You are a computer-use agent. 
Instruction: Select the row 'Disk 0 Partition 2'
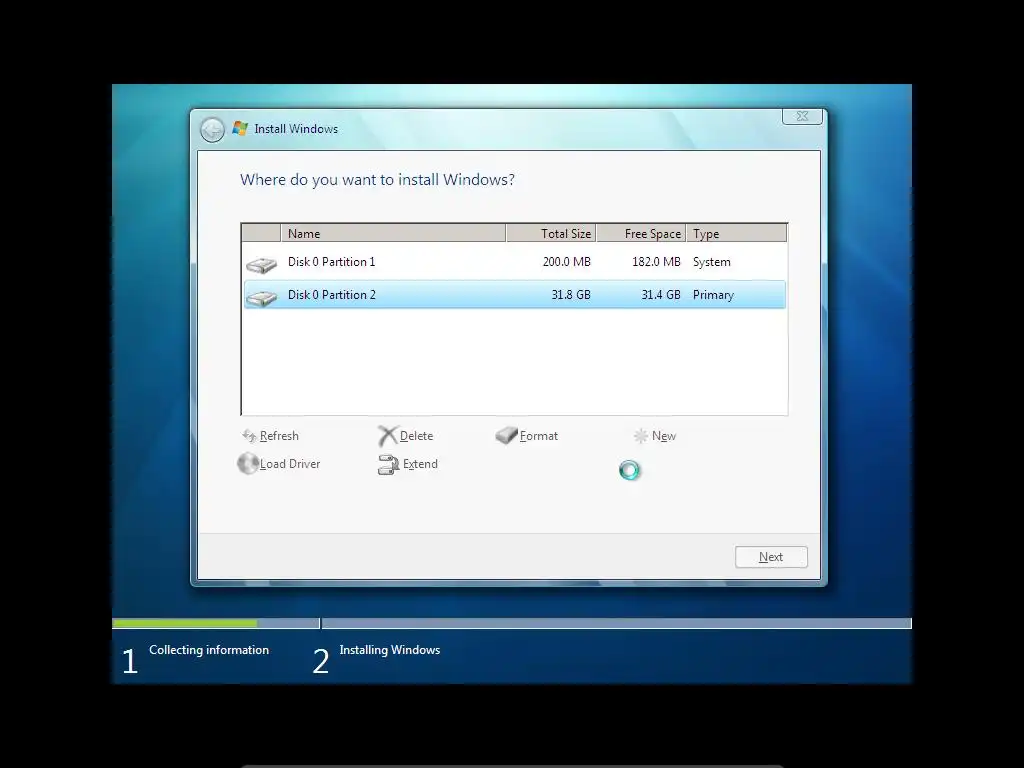point(515,295)
